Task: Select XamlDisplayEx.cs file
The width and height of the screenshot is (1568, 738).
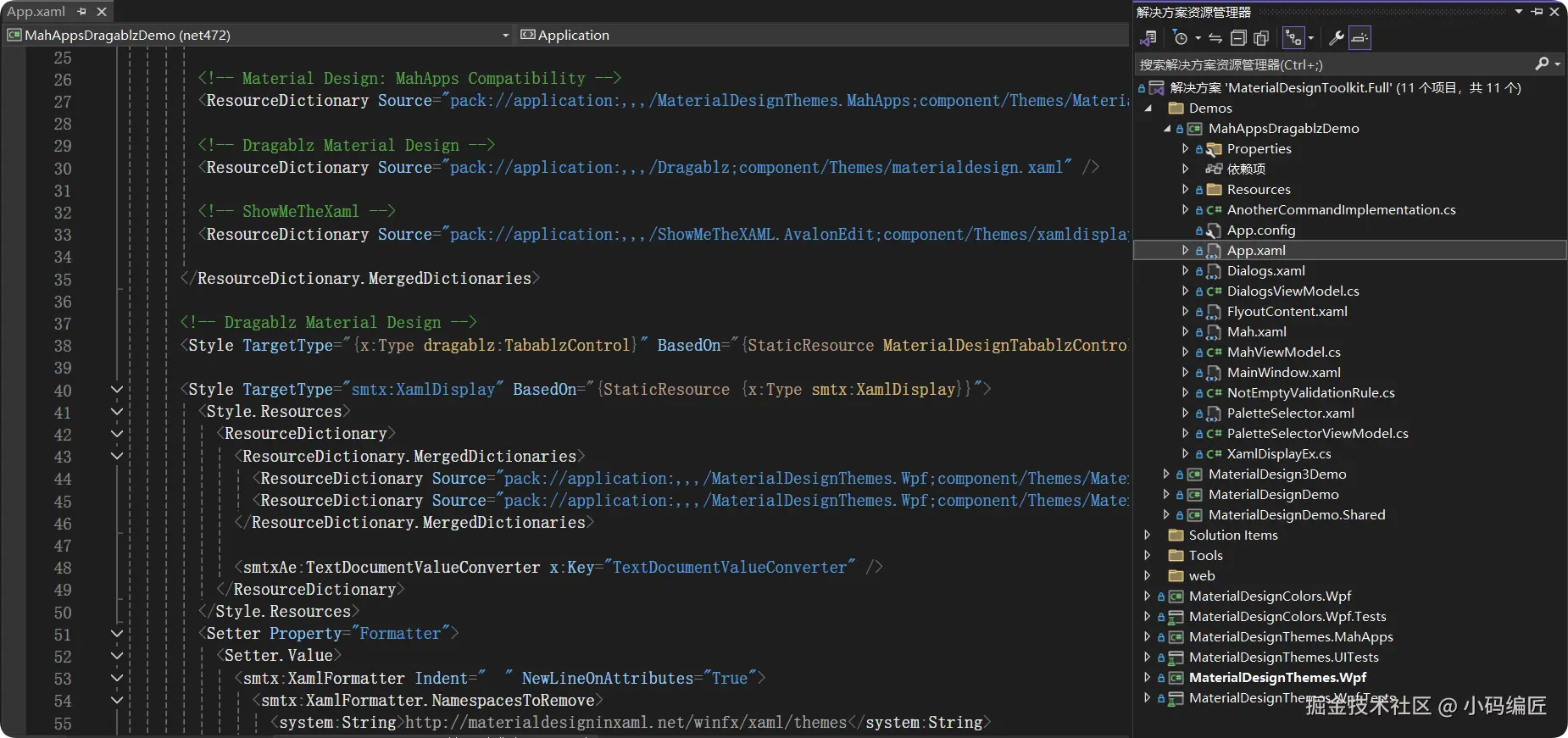Action: click(x=1279, y=454)
